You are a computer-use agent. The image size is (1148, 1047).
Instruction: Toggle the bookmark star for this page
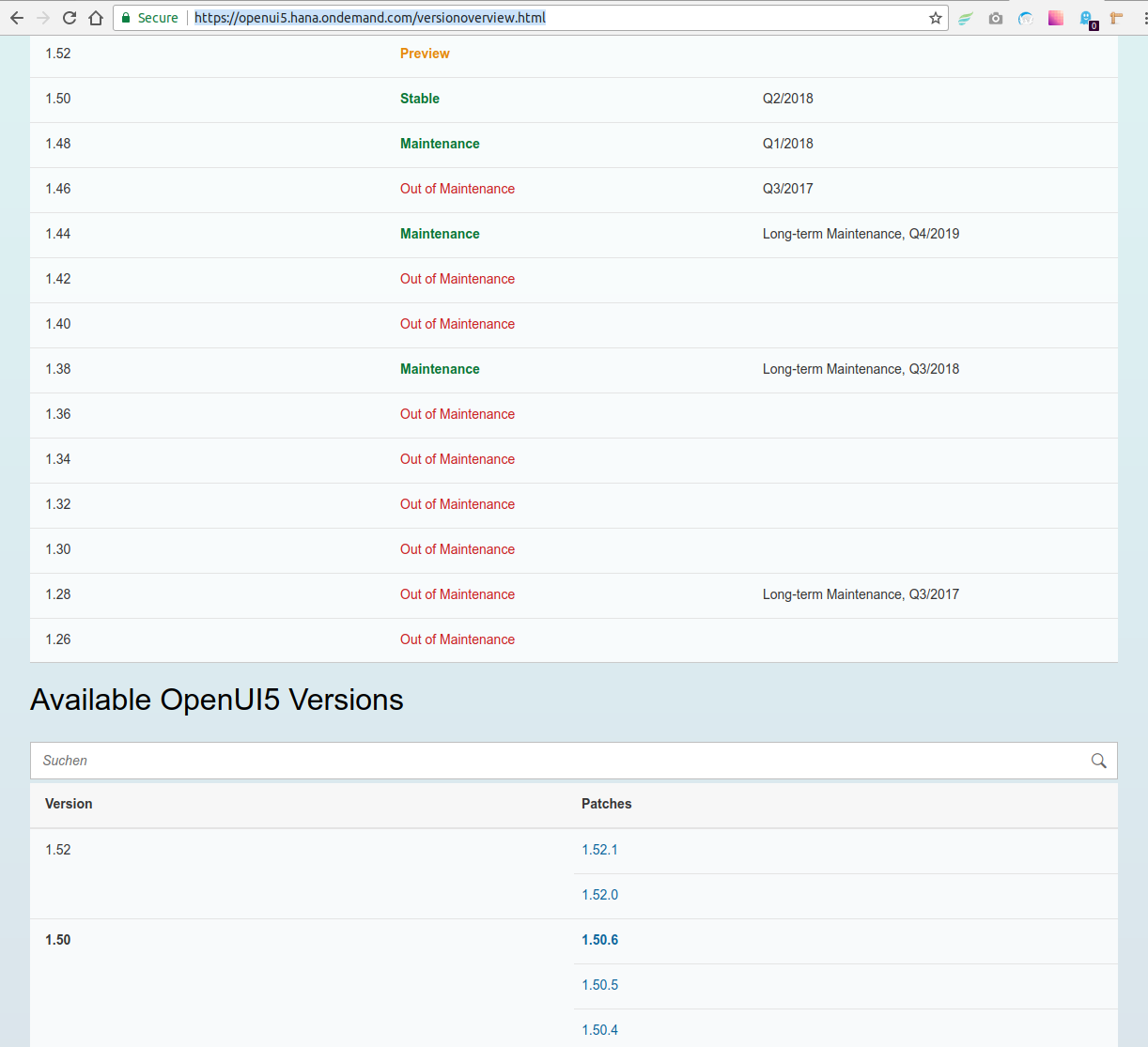[x=936, y=17]
